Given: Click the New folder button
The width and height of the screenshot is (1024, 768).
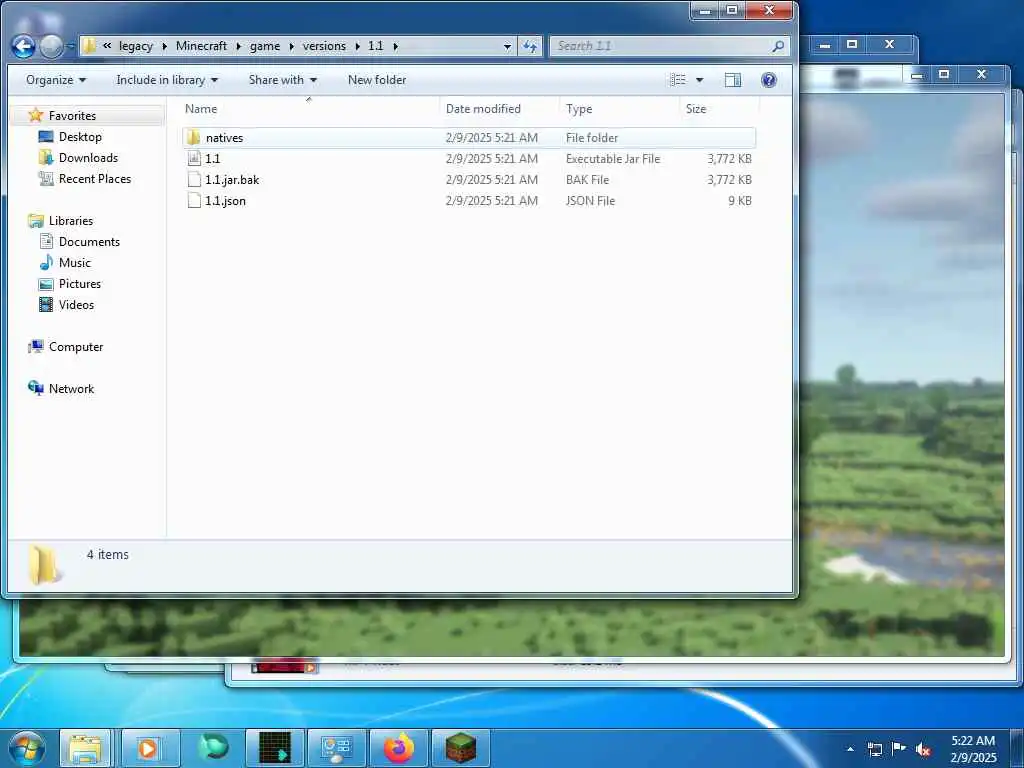Looking at the screenshot, I should [377, 80].
